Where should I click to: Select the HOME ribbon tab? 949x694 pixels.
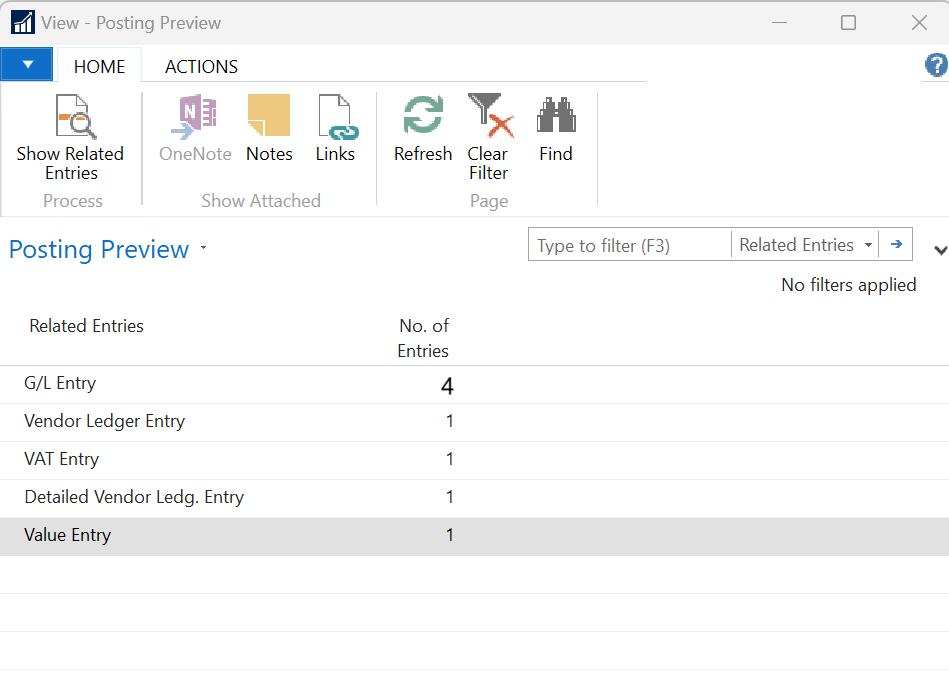pyautogui.click(x=99, y=67)
